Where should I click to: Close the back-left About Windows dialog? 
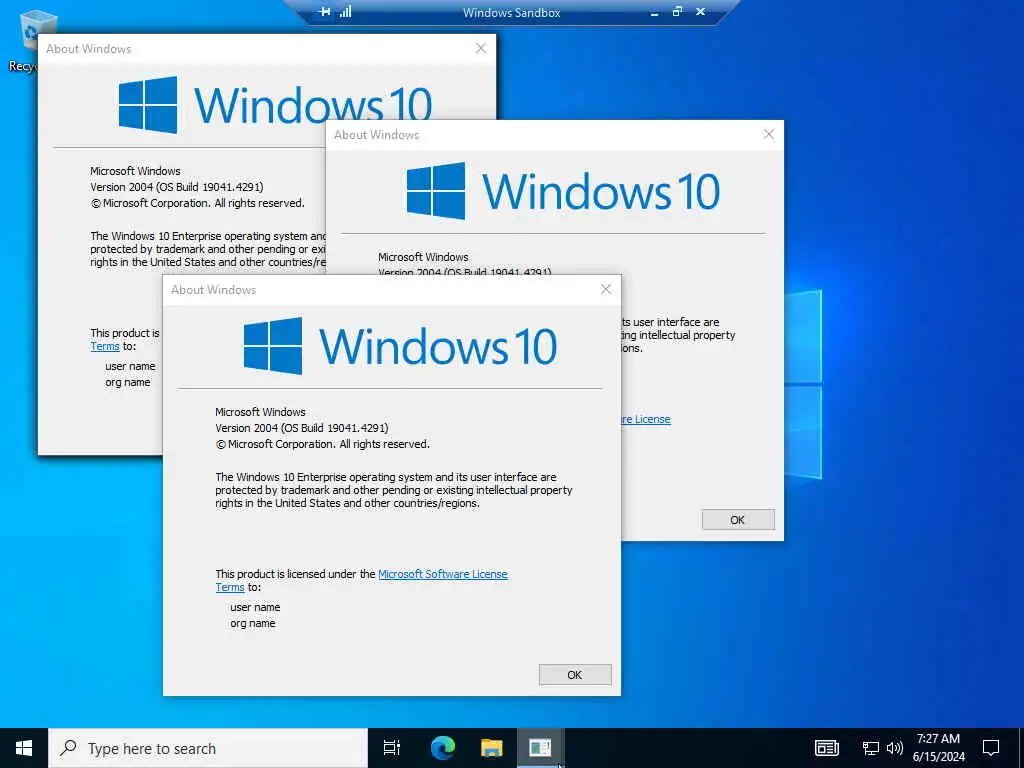481,48
